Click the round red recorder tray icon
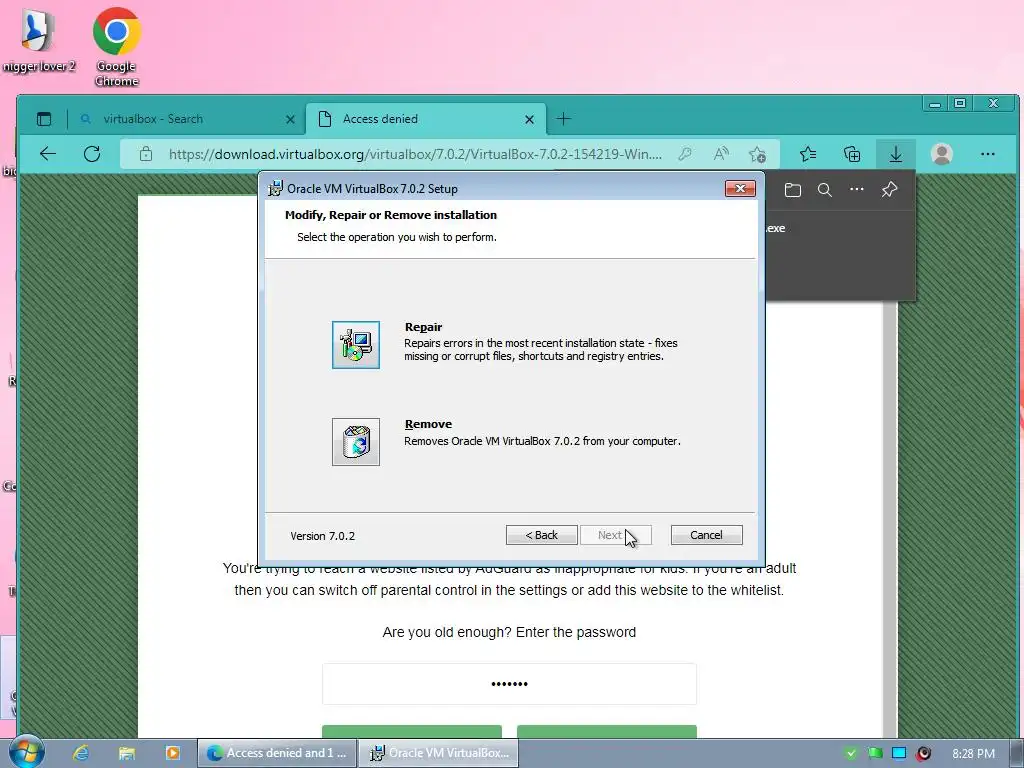1024x768 pixels. coord(923,753)
